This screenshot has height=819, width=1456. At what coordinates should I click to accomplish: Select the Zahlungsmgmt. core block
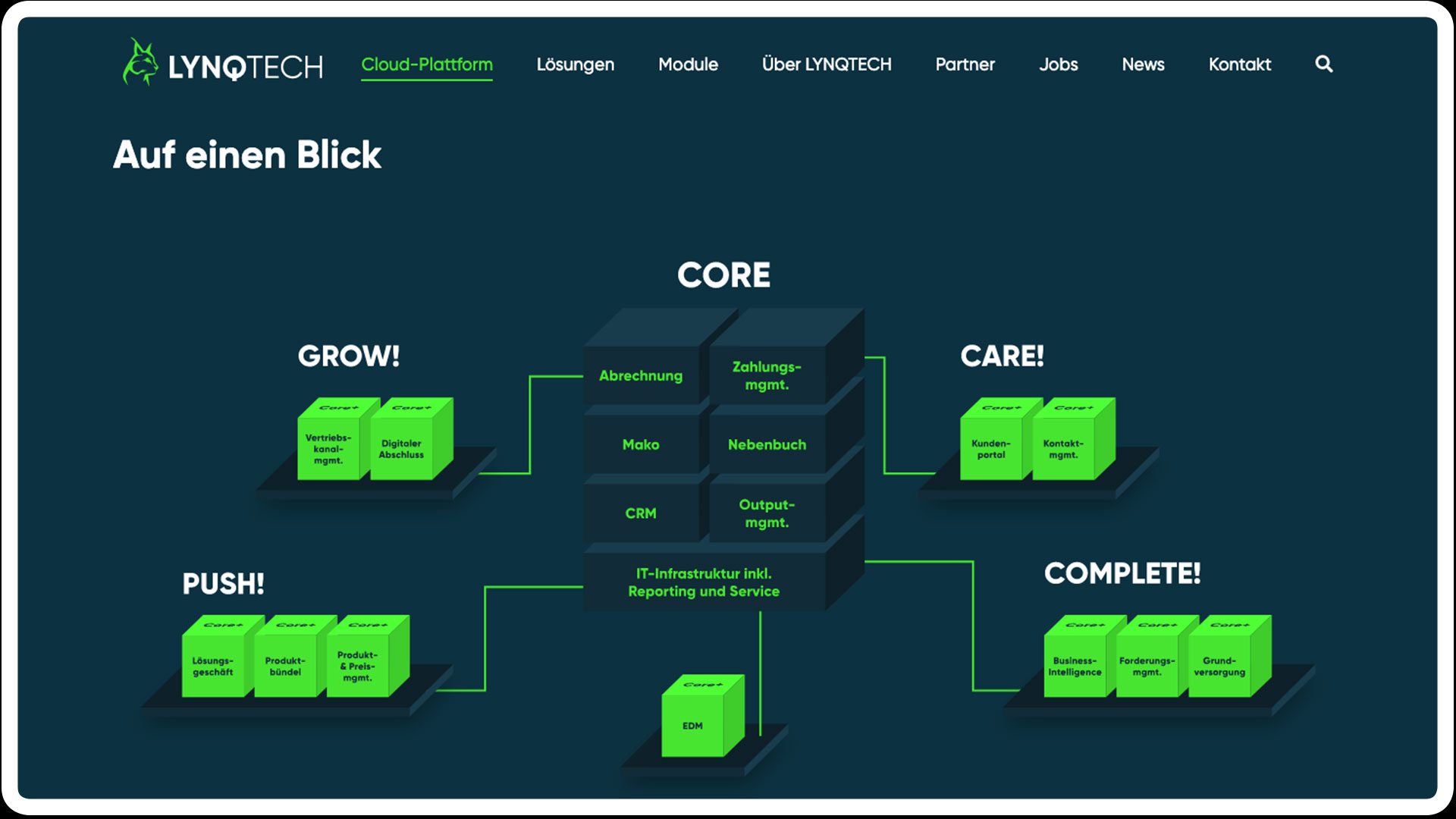tap(767, 376)
